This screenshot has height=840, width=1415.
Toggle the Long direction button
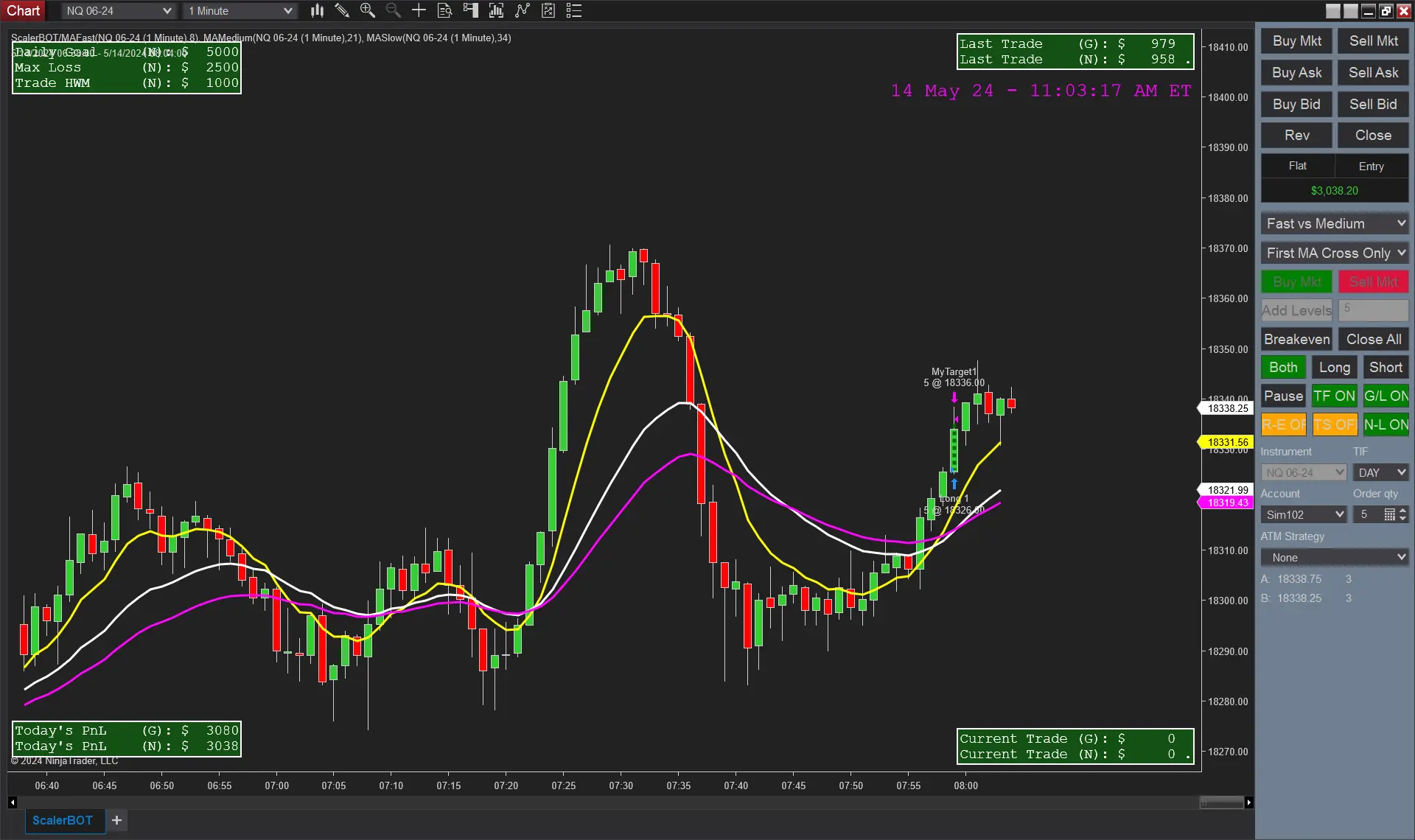(1334, 368)
